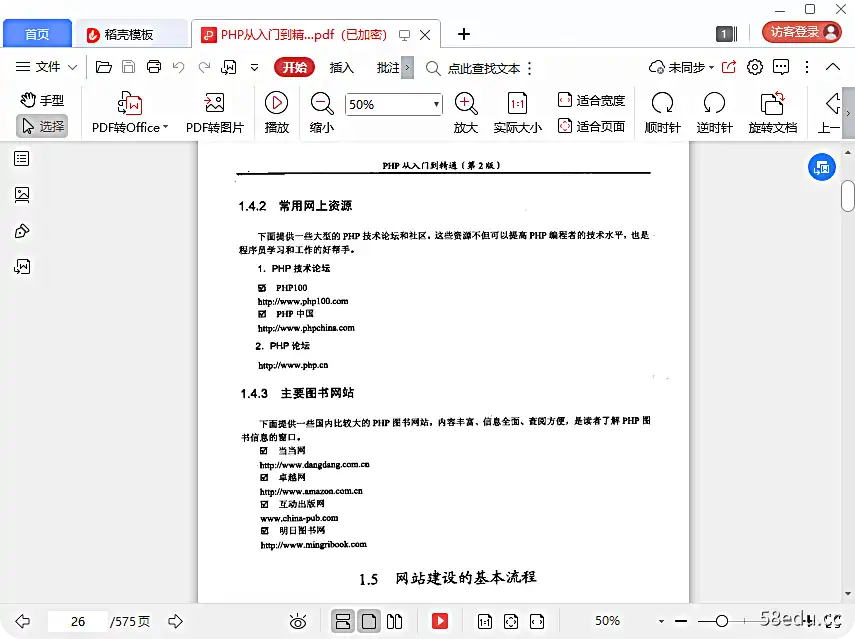The height and width of the screenshot is (639, 855).
Task: Enable continuous scrolling page layout
Action: tap(342, 621)
